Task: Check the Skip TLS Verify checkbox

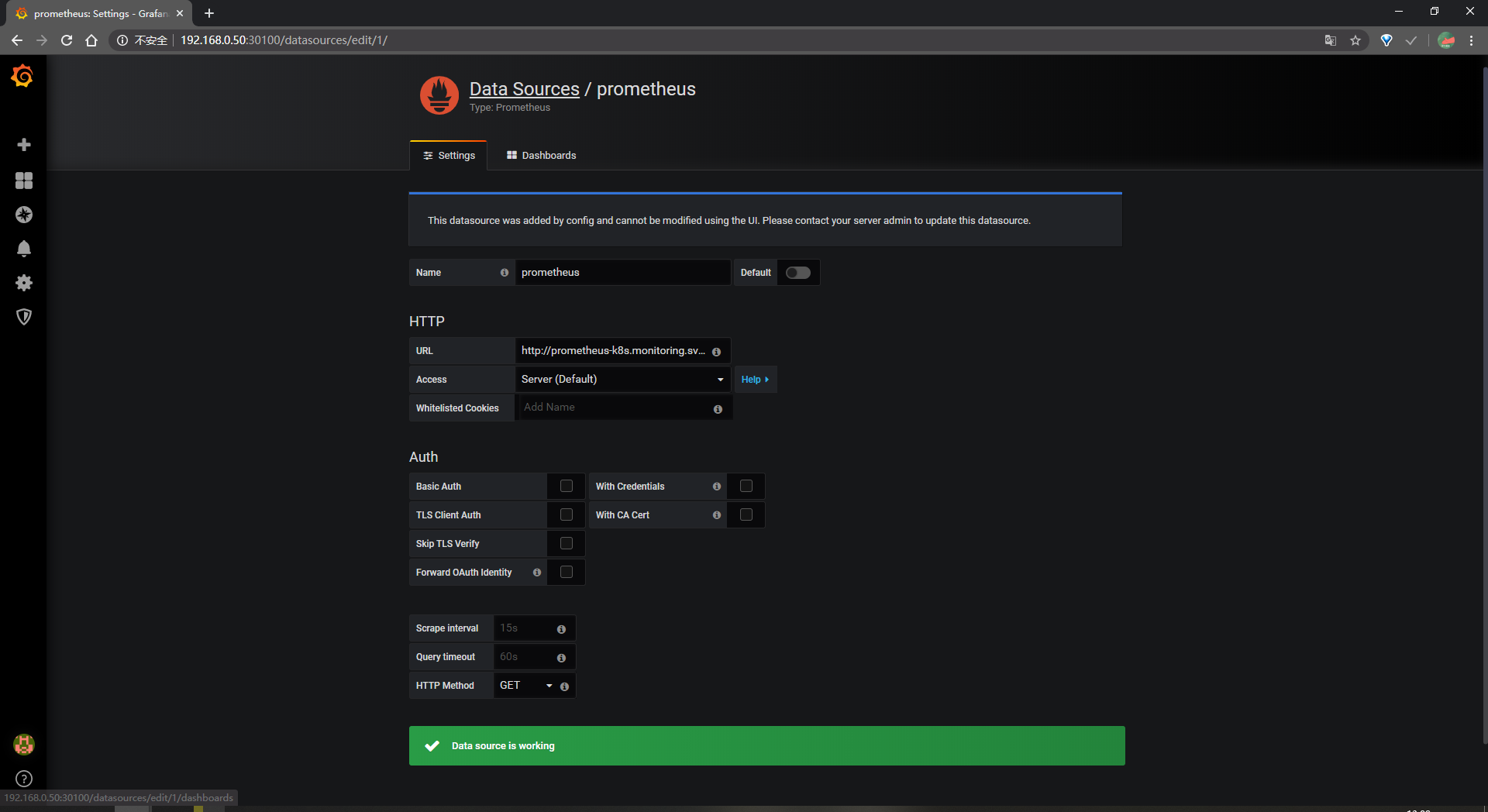Action: coord(567,543)
